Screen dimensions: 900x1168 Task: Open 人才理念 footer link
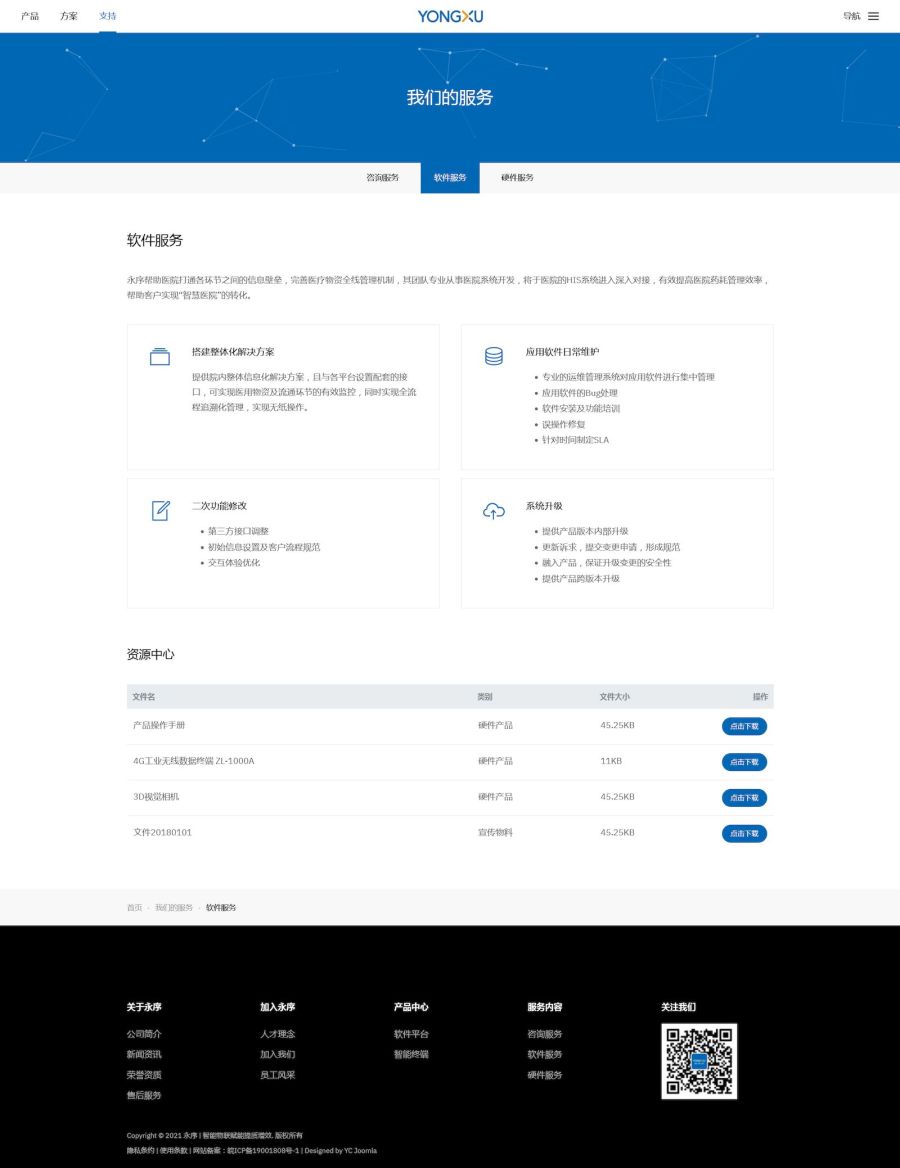(278, 1034)
